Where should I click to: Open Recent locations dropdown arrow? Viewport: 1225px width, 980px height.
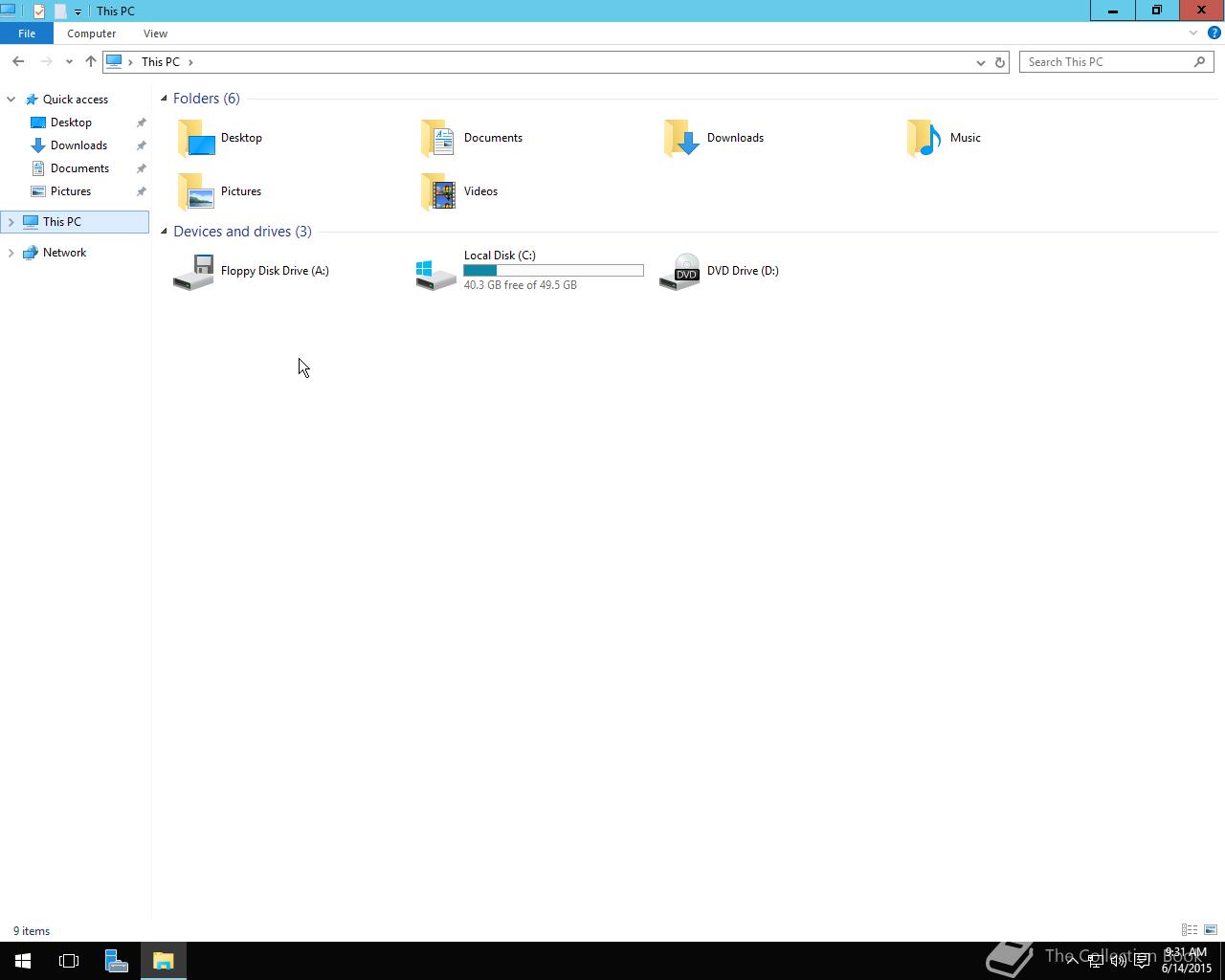click(x=69, y=62)
